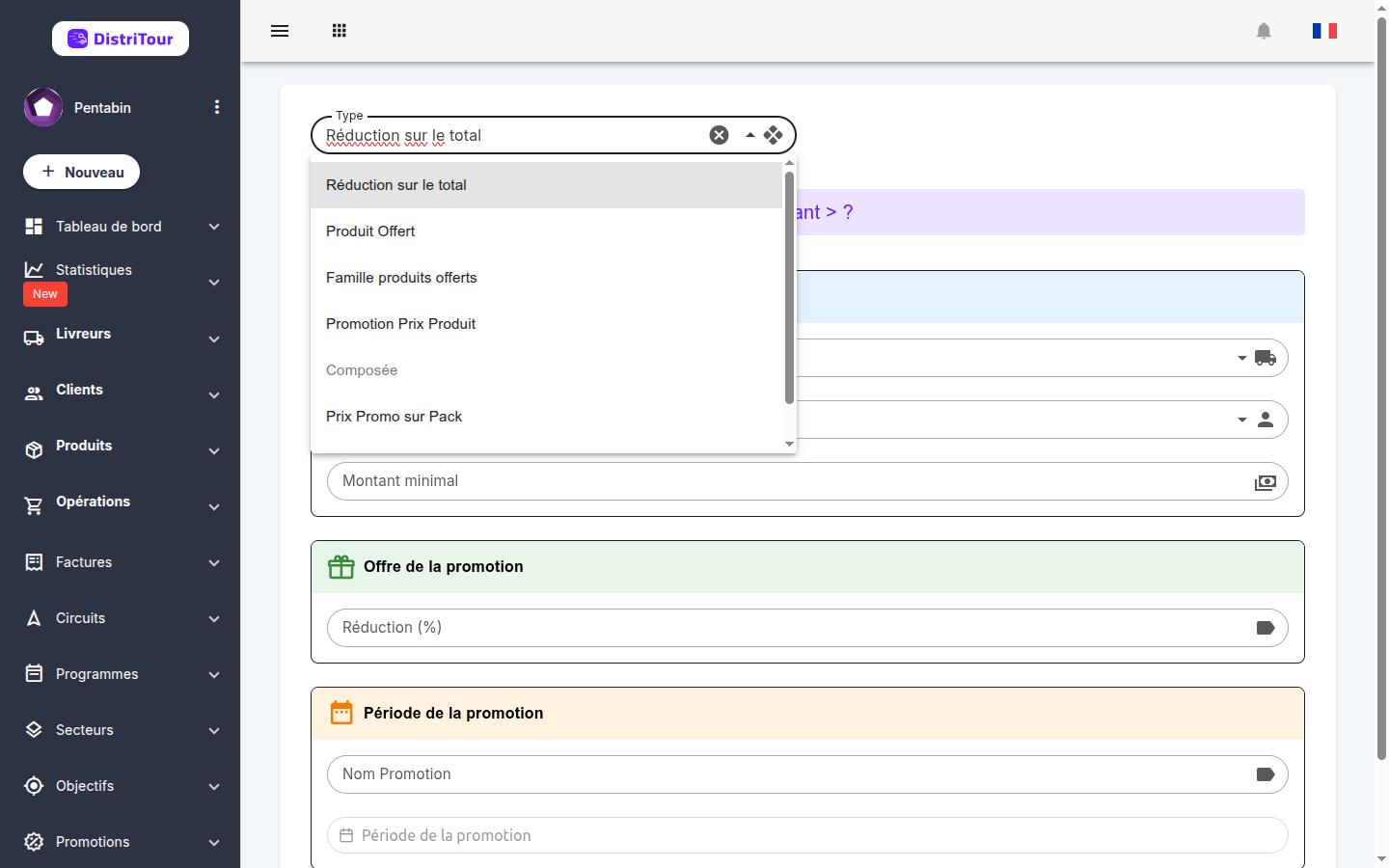Viewport: 1389px width, 868px height.
Task: Pick "Prix Promo sur Pack" option
Action: [x=546, y=417]
